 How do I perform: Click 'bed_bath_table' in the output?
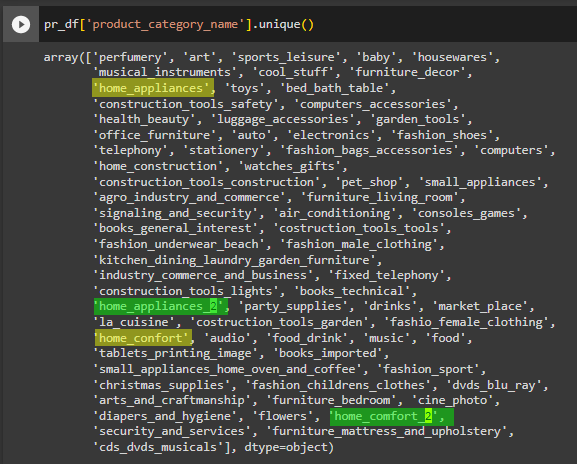[334, 88]
